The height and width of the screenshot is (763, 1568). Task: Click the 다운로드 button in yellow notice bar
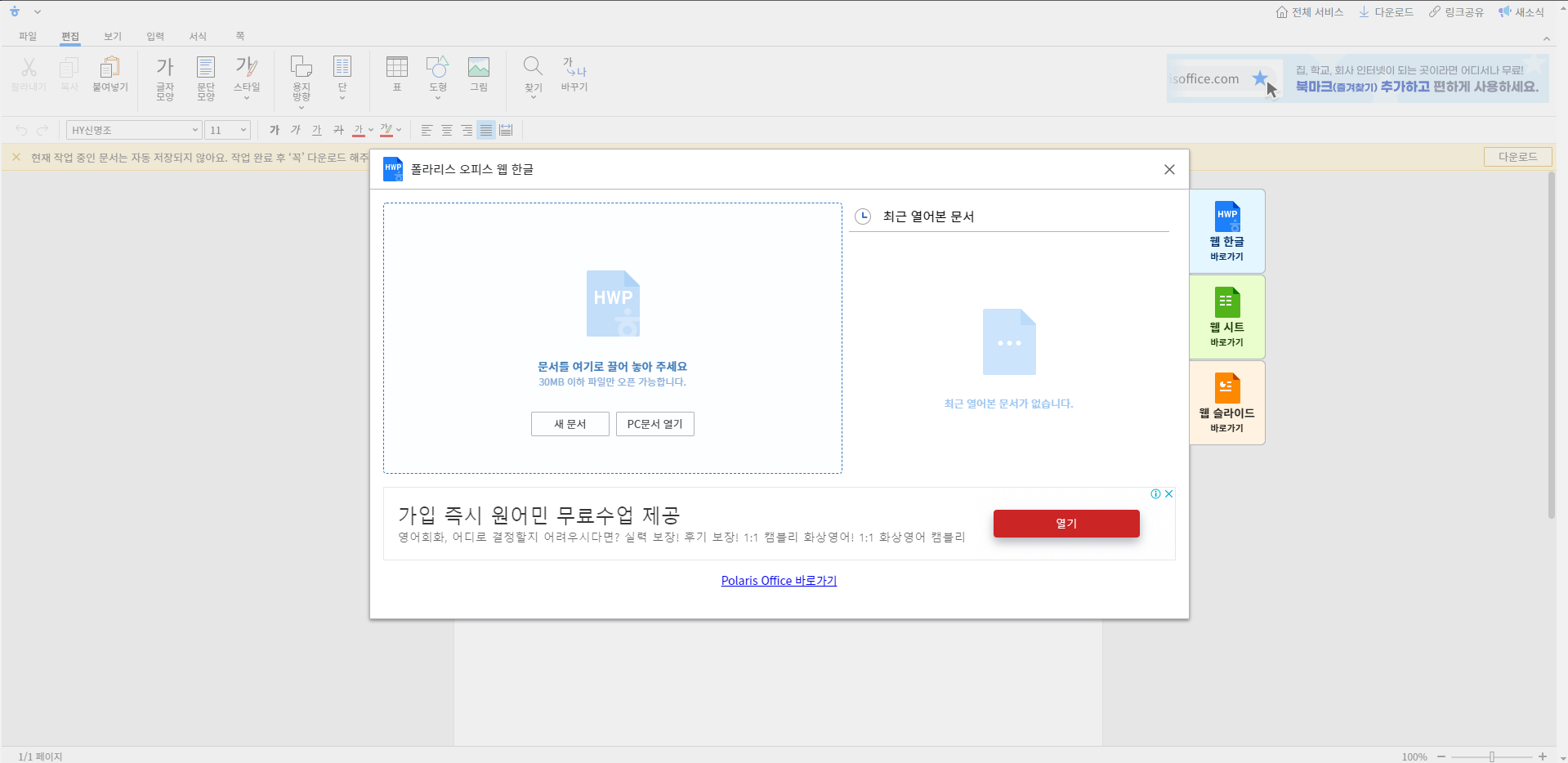(x=1518, y=157)
